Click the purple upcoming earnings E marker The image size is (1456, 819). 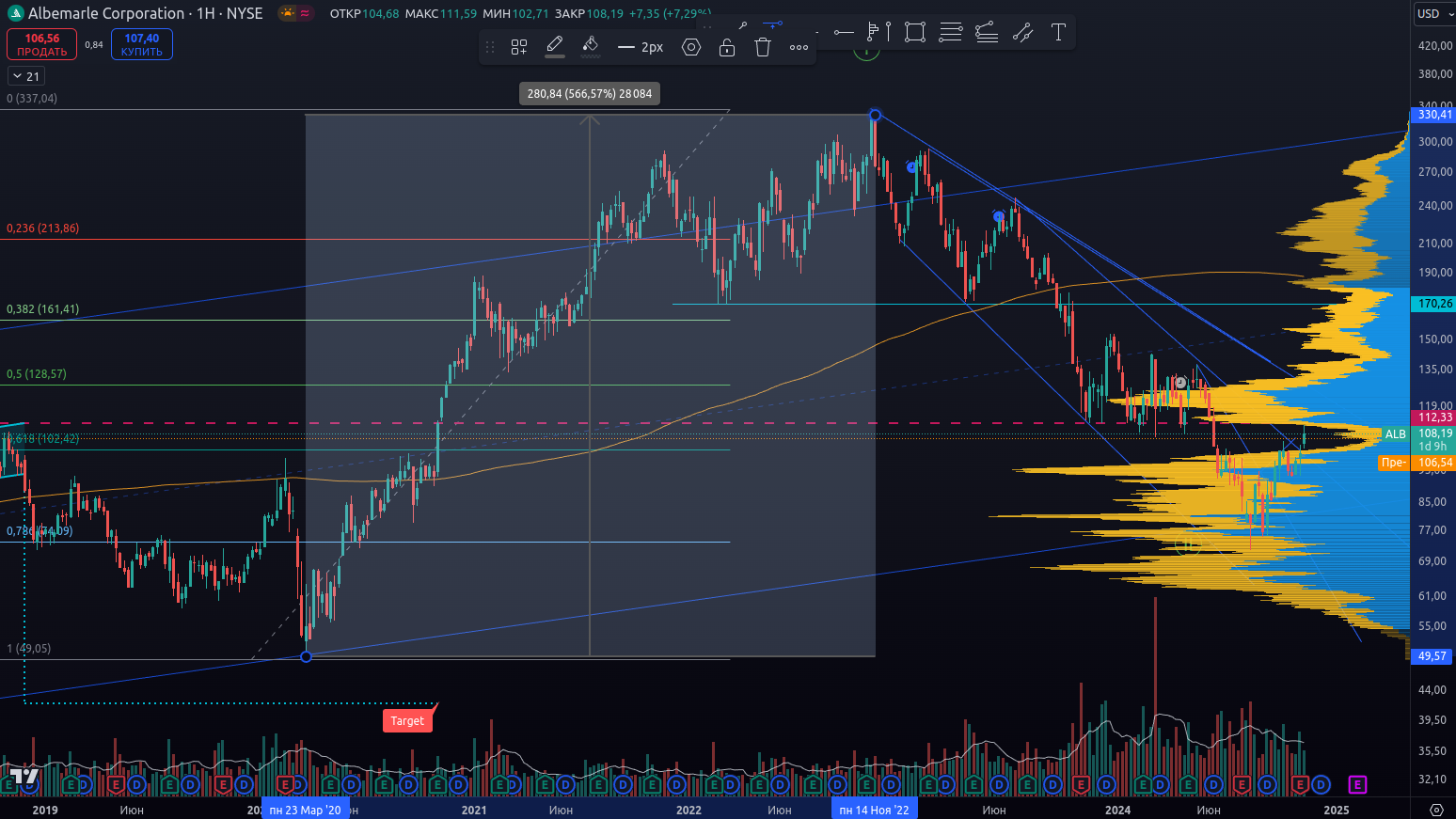click(1357, 784)
